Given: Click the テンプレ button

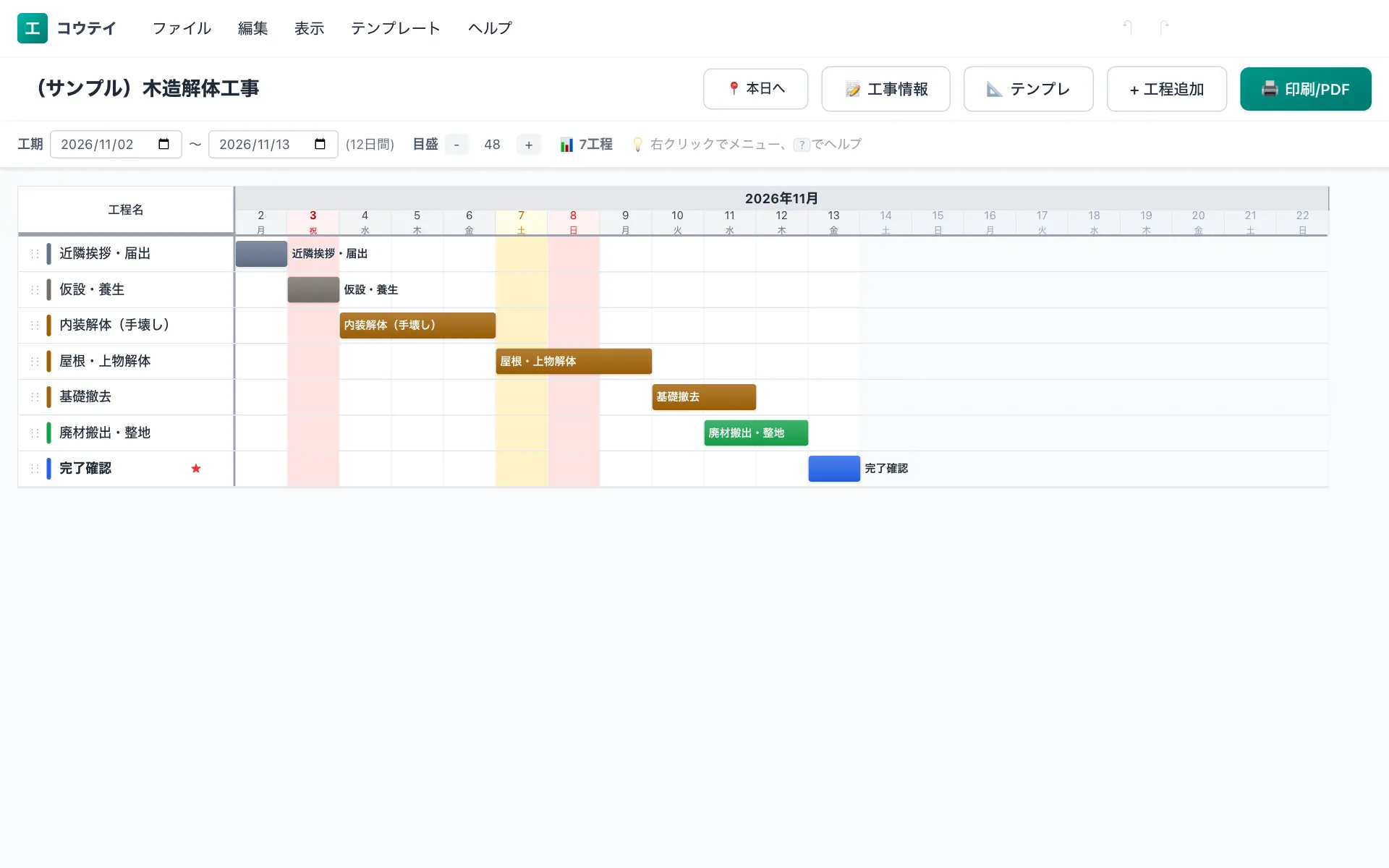Looking at the screenshot, I should point(1028,89).
